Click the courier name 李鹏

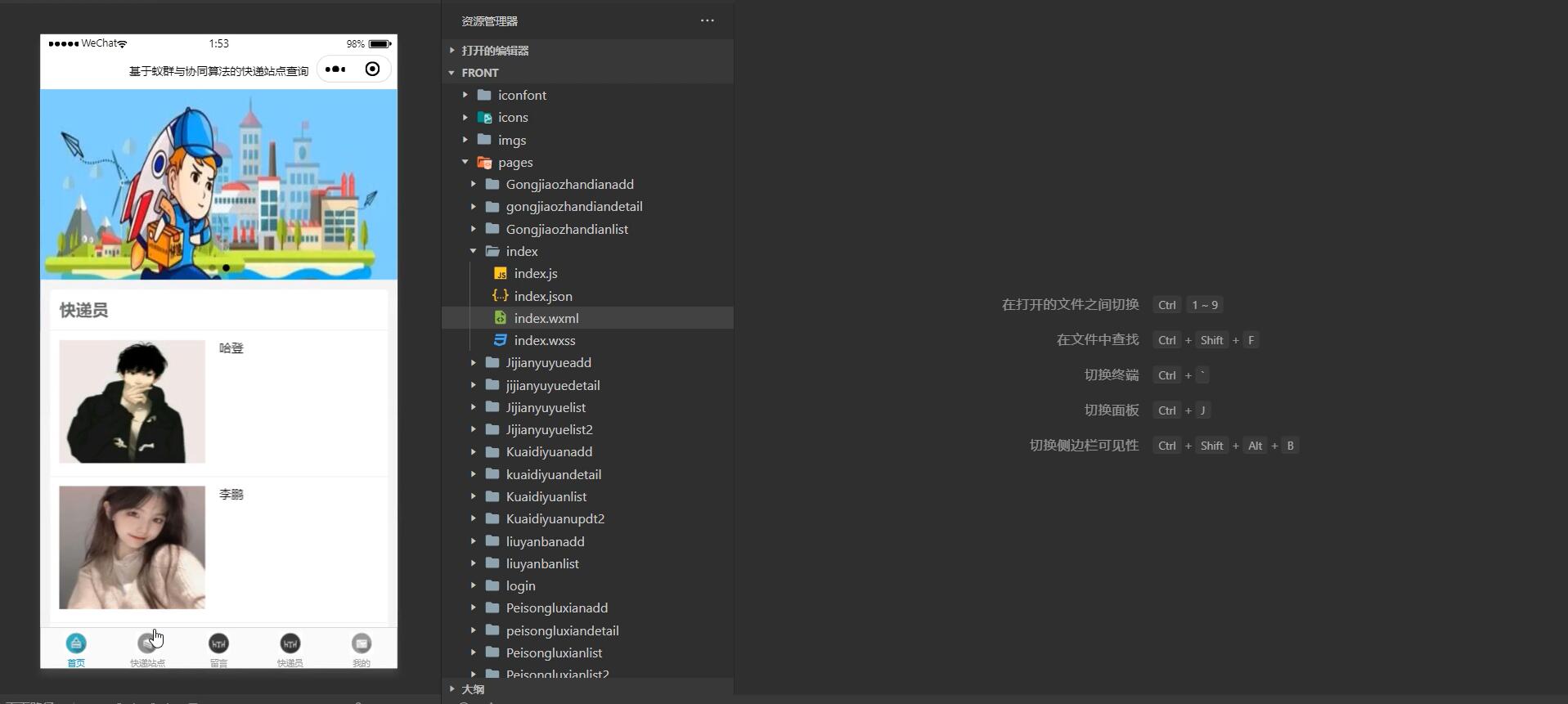pos(231,495)
